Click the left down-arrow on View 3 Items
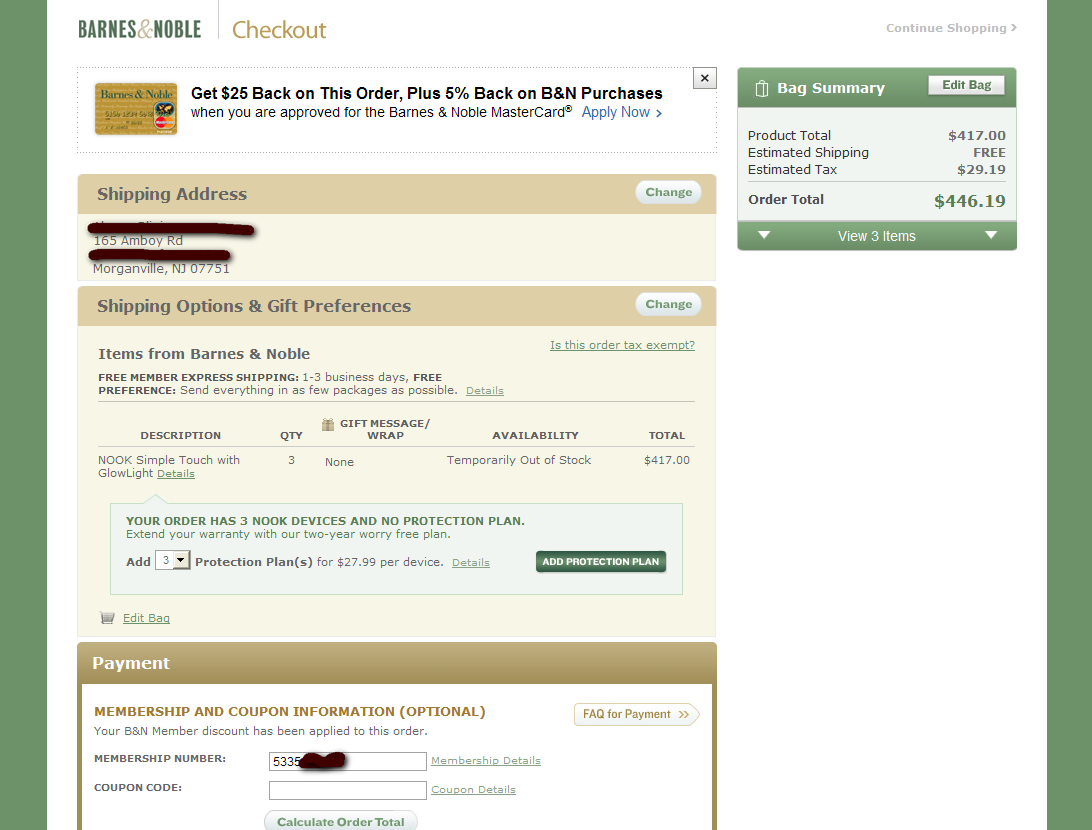The height and width of the screenshot is (830, 1092). pos(764,235)
